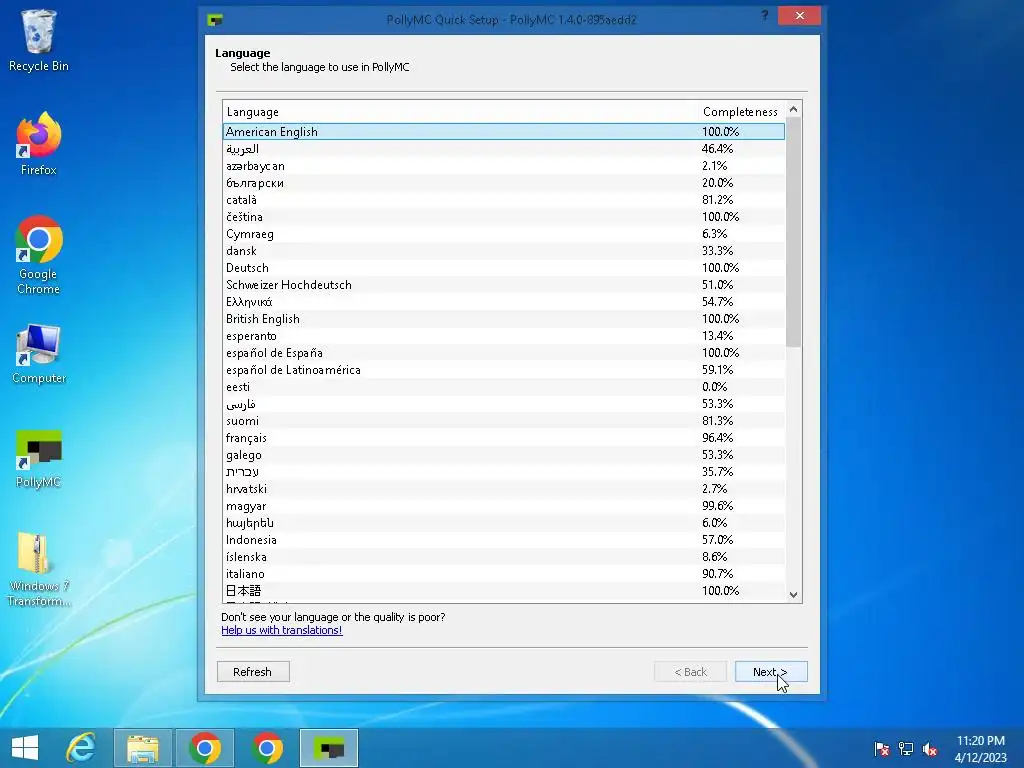Click the scrollbar down arrow
The height and width of the screenshot is (768, 1024).
pos(793,594)
